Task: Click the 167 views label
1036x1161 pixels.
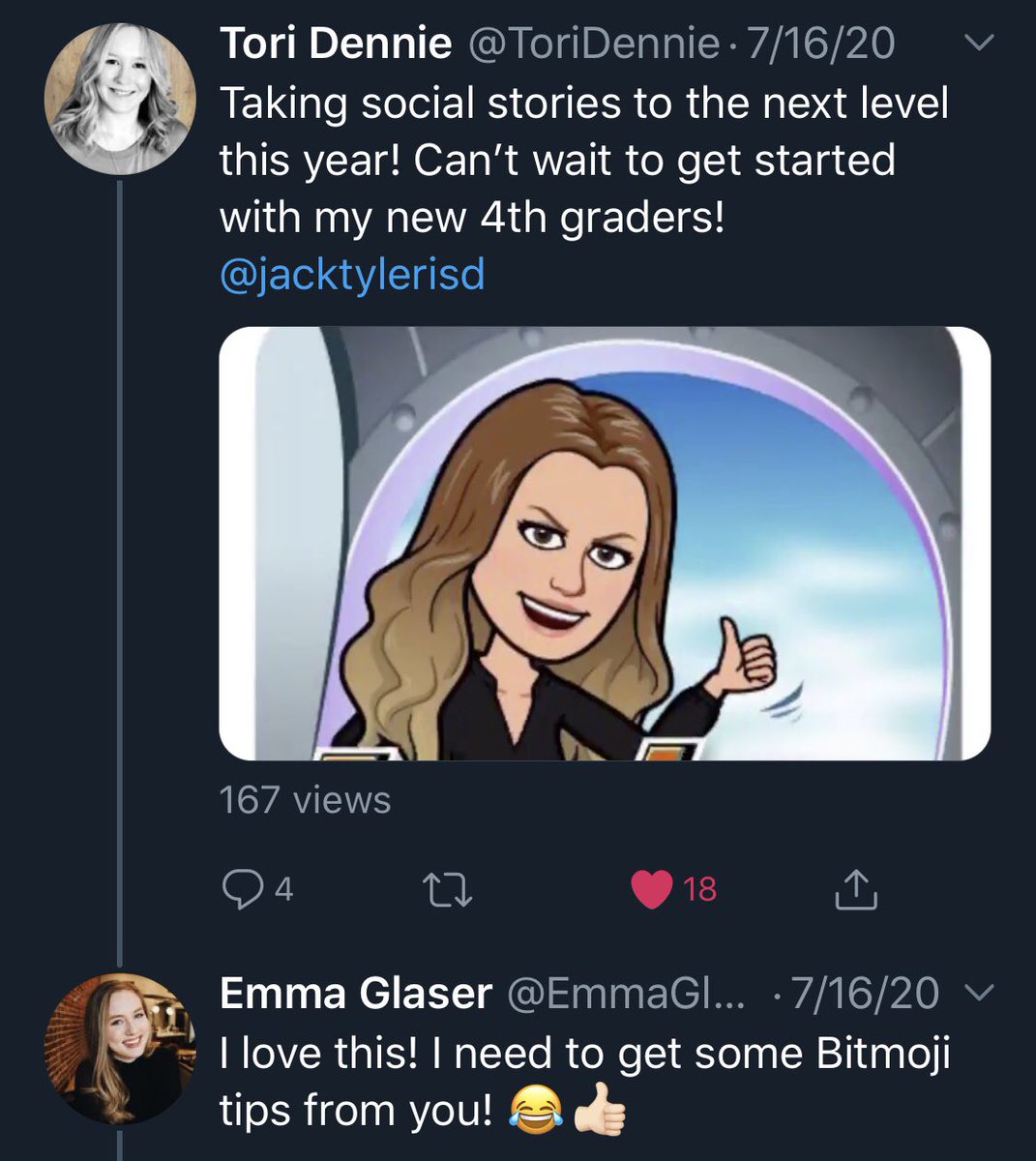Action: (x=306, y=800)
